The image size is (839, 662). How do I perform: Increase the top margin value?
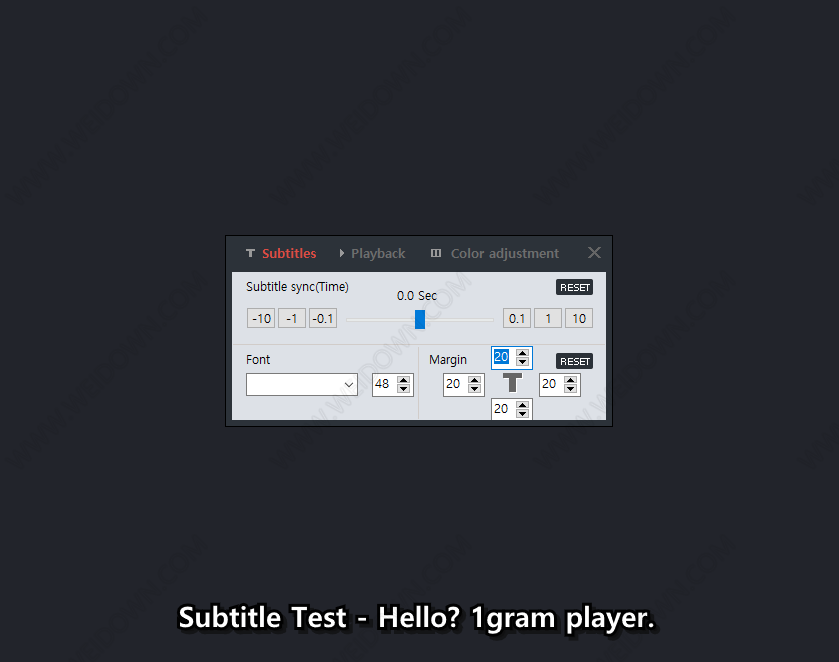pyautogui.click(x=523, y=353)
